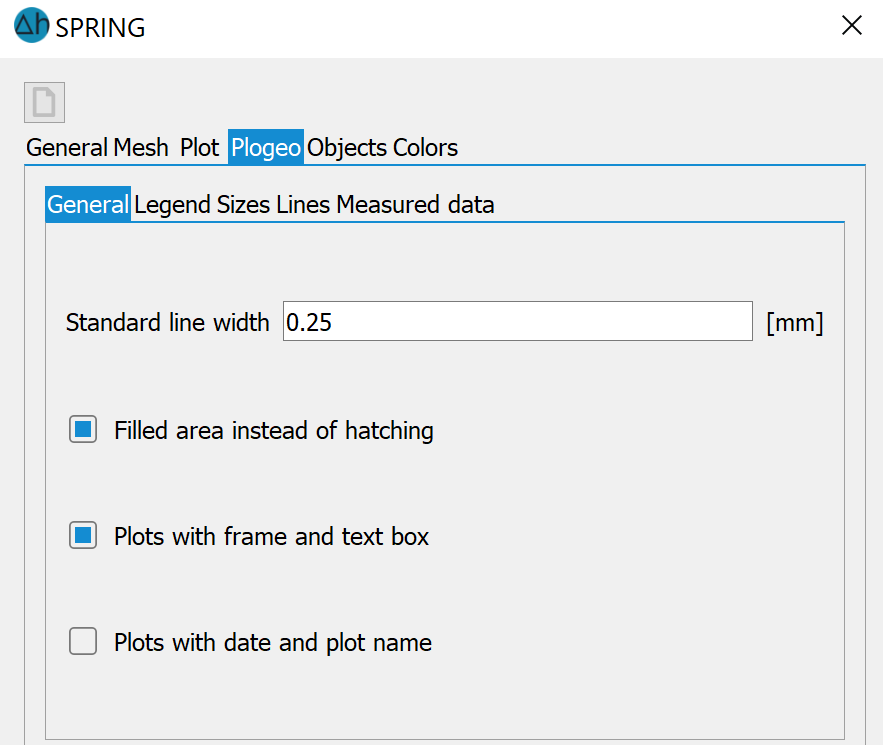883x745 pixels.
Task: Close the SPRING settings dialog
Action: pos(851,25)
